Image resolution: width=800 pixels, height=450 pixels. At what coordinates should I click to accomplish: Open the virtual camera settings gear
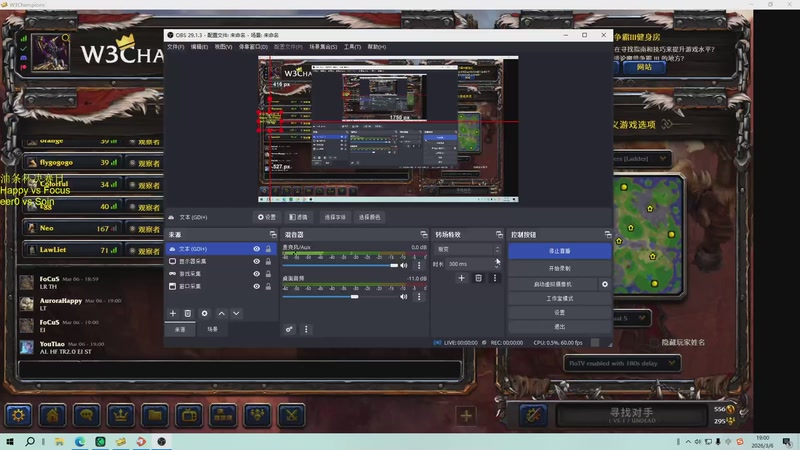(605, 284)
